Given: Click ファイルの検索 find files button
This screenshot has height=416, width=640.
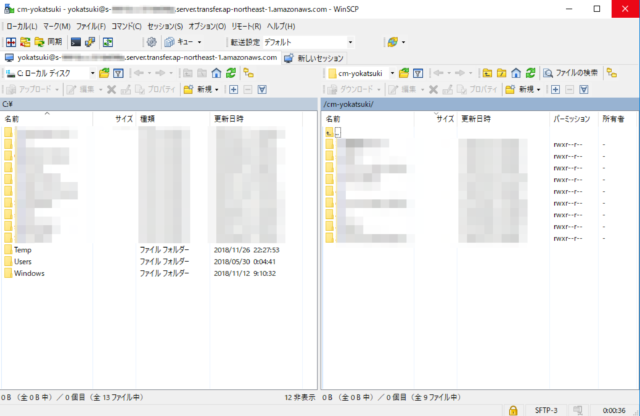Looking at the screenshot, I should click(x=571, y=73).
